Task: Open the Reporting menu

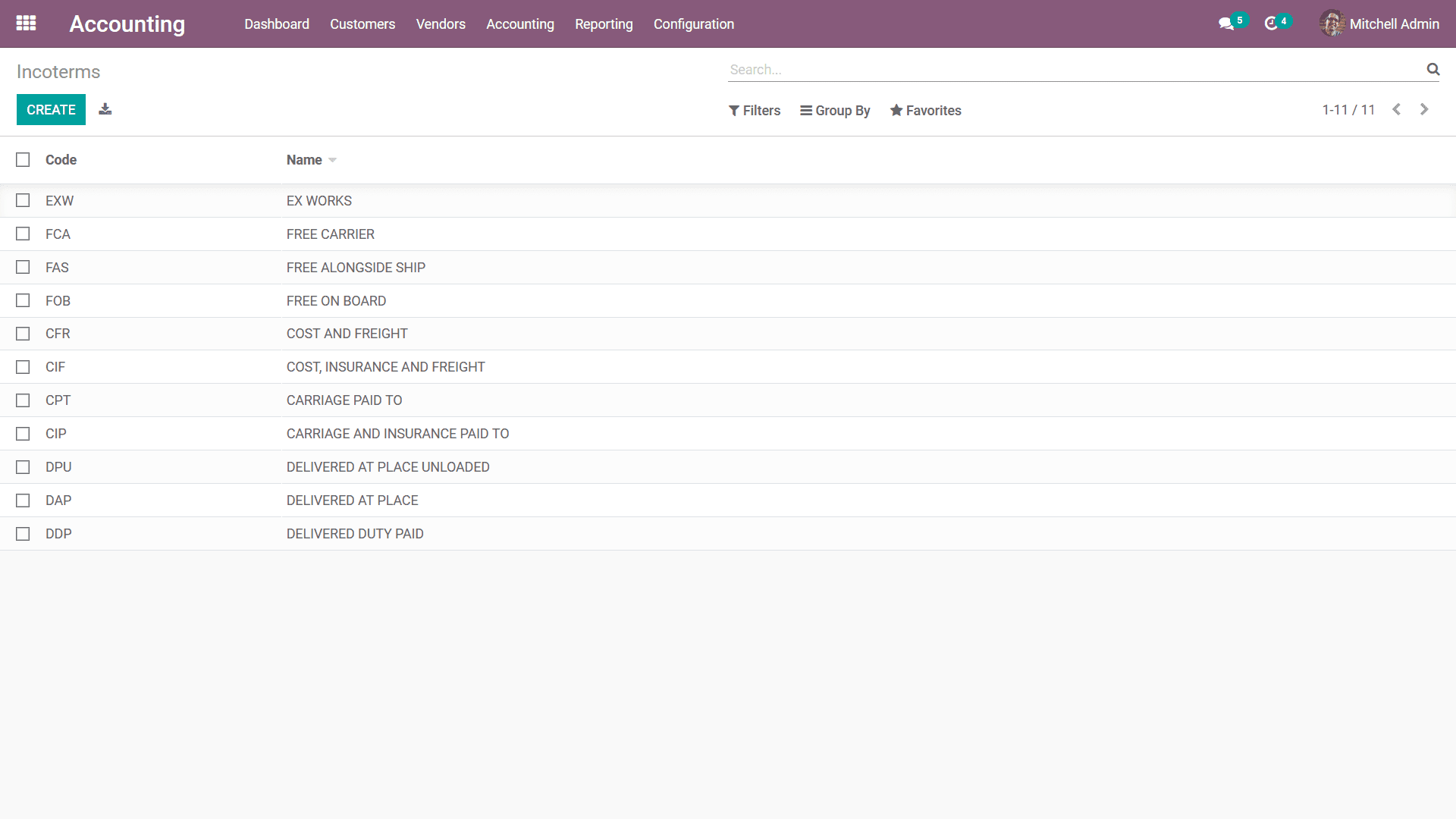Action: (604, 24)
